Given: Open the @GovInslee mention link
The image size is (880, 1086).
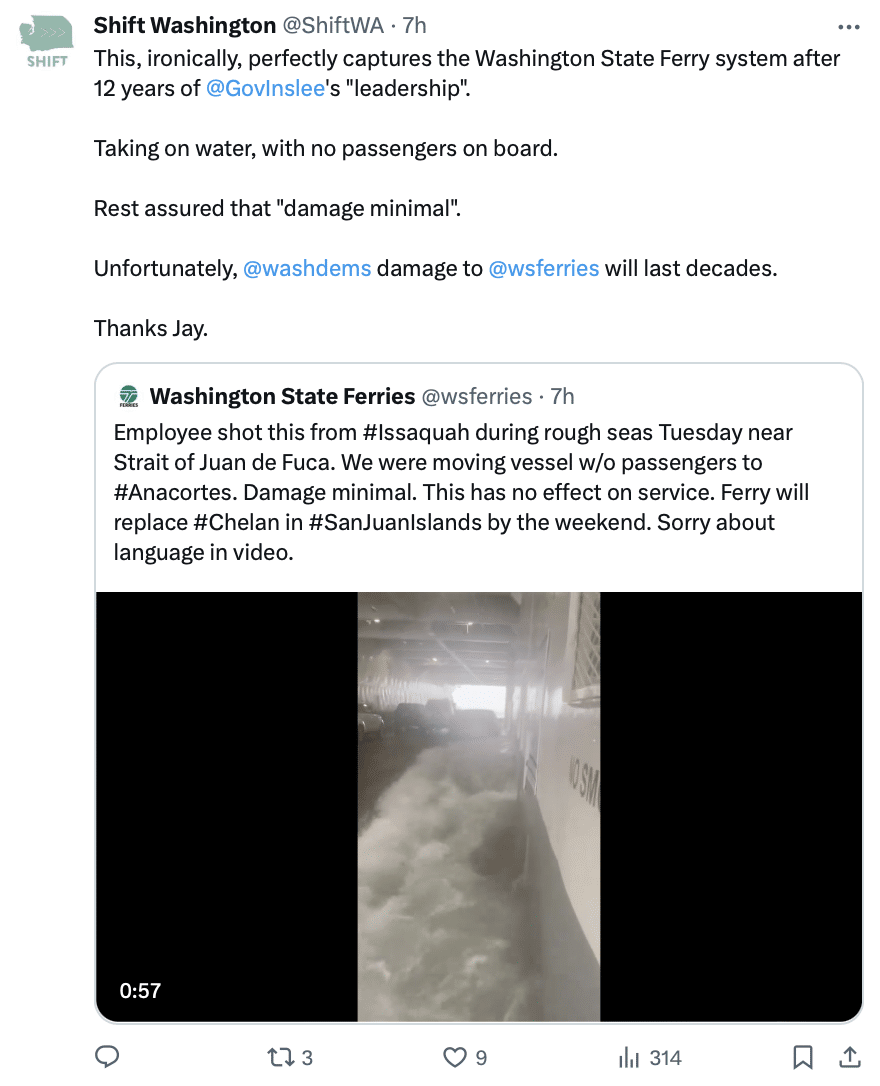Looking at the screenshot, I should 265,88.
